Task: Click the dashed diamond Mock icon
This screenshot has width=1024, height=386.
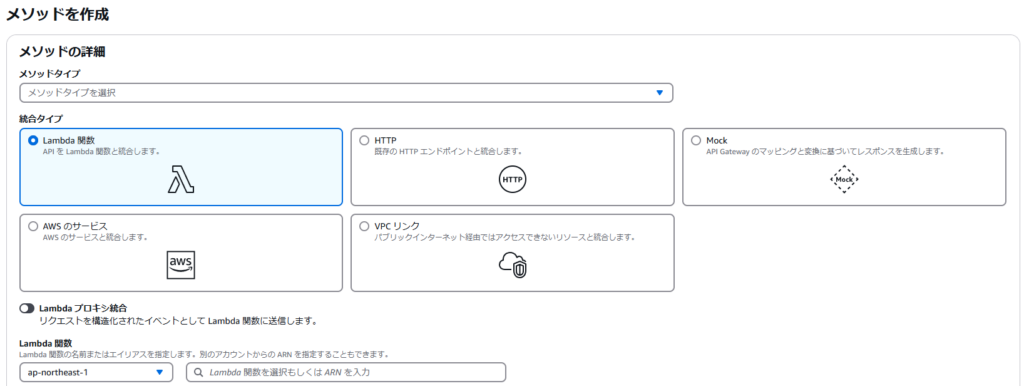Action: (844, 179)
